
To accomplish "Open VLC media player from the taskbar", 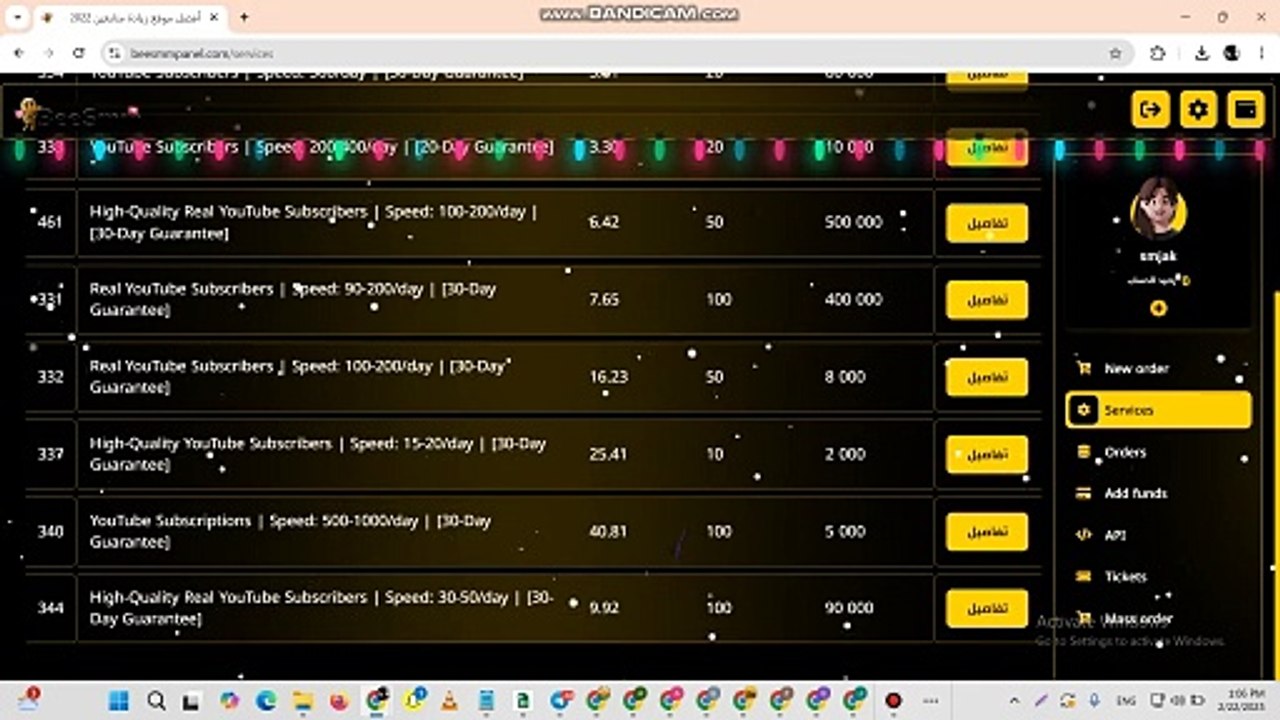I will 449,700.
